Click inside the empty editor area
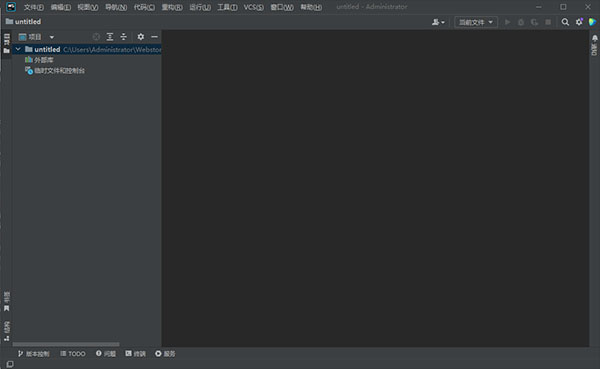The width and height of the screenshot is (600, 369). pos(375,188)
